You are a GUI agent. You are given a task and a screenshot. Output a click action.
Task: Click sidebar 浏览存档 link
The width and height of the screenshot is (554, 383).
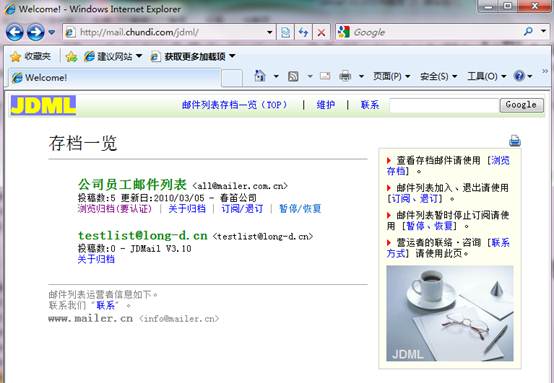(x=500, y=160)
